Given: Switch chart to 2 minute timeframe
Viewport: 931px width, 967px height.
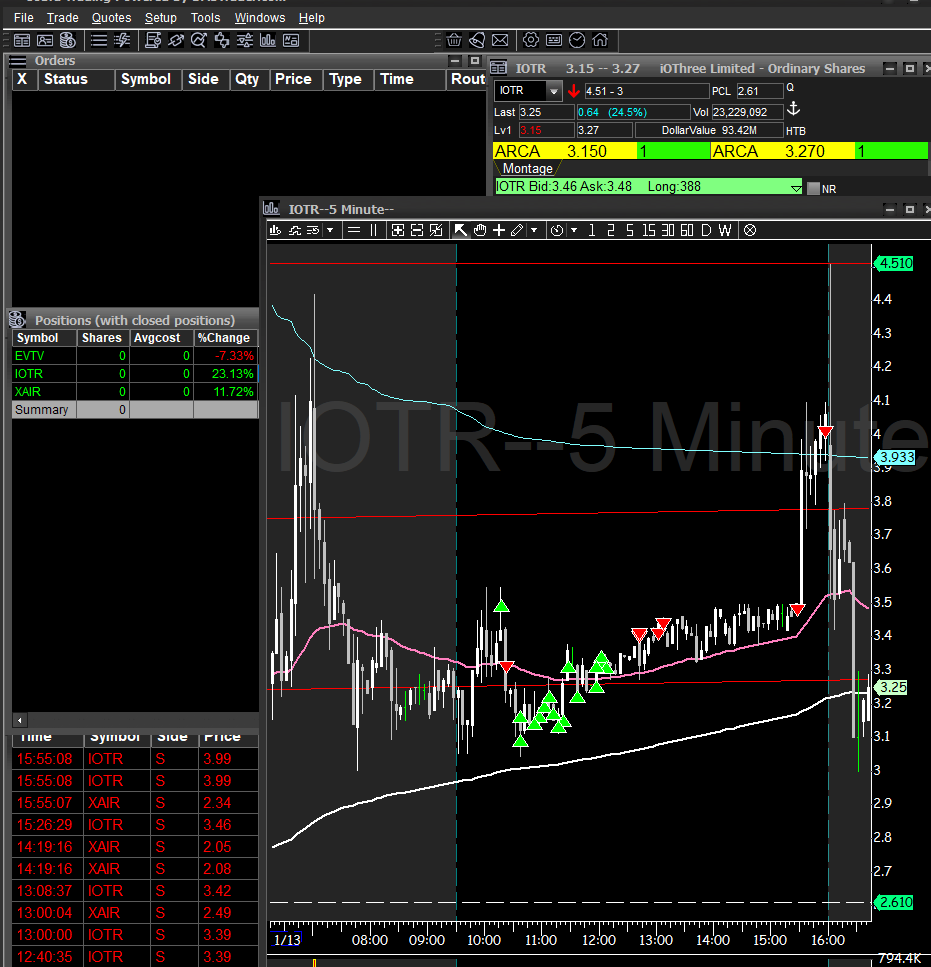Looking at the screenshot, I should pos(610,231).
